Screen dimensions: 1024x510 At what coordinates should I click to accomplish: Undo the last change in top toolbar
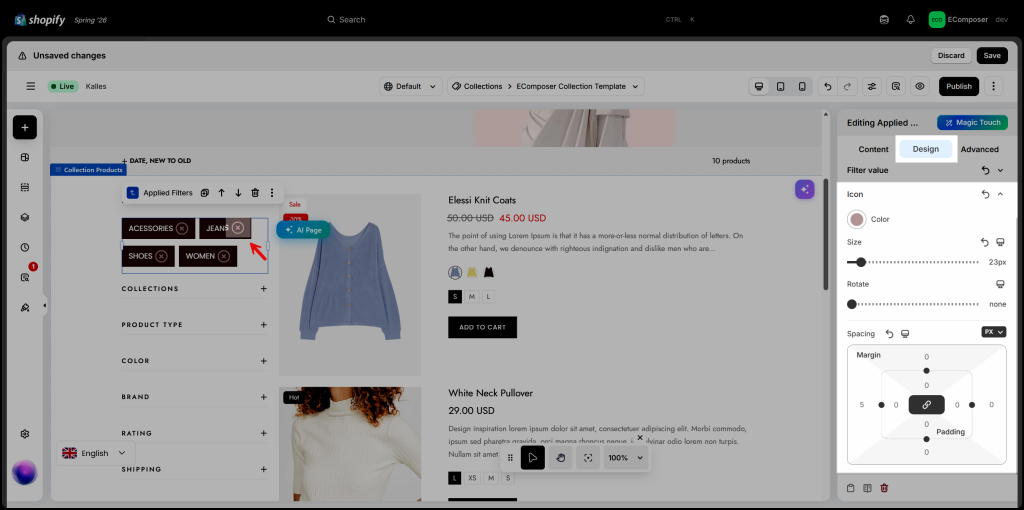click(x=828, y=86)
